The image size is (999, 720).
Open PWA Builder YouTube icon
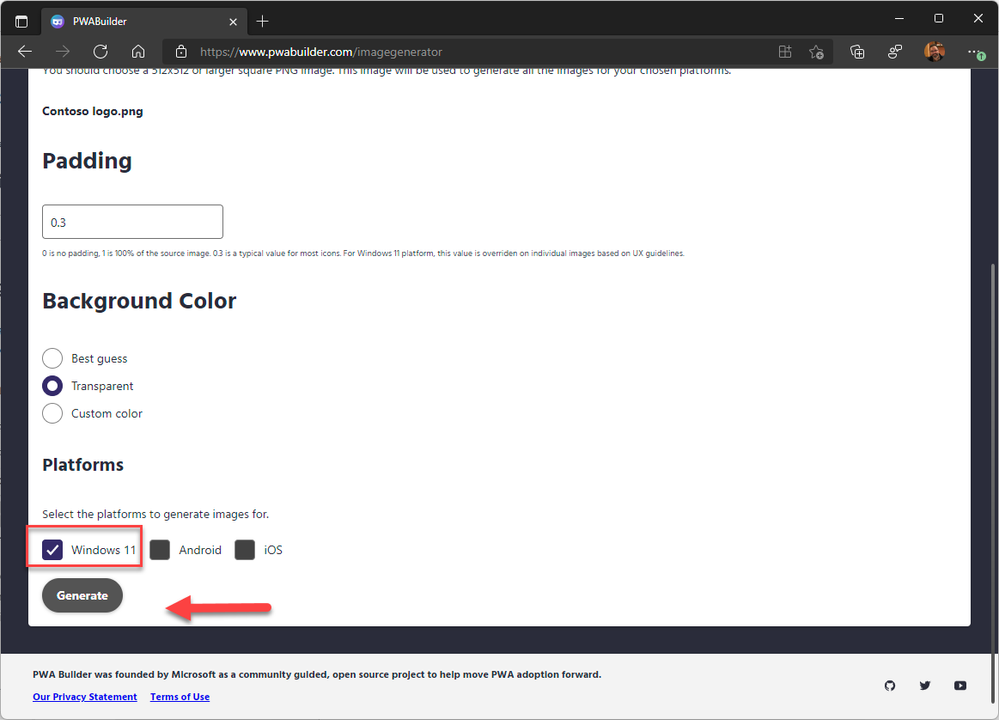(x=960, y=686)
